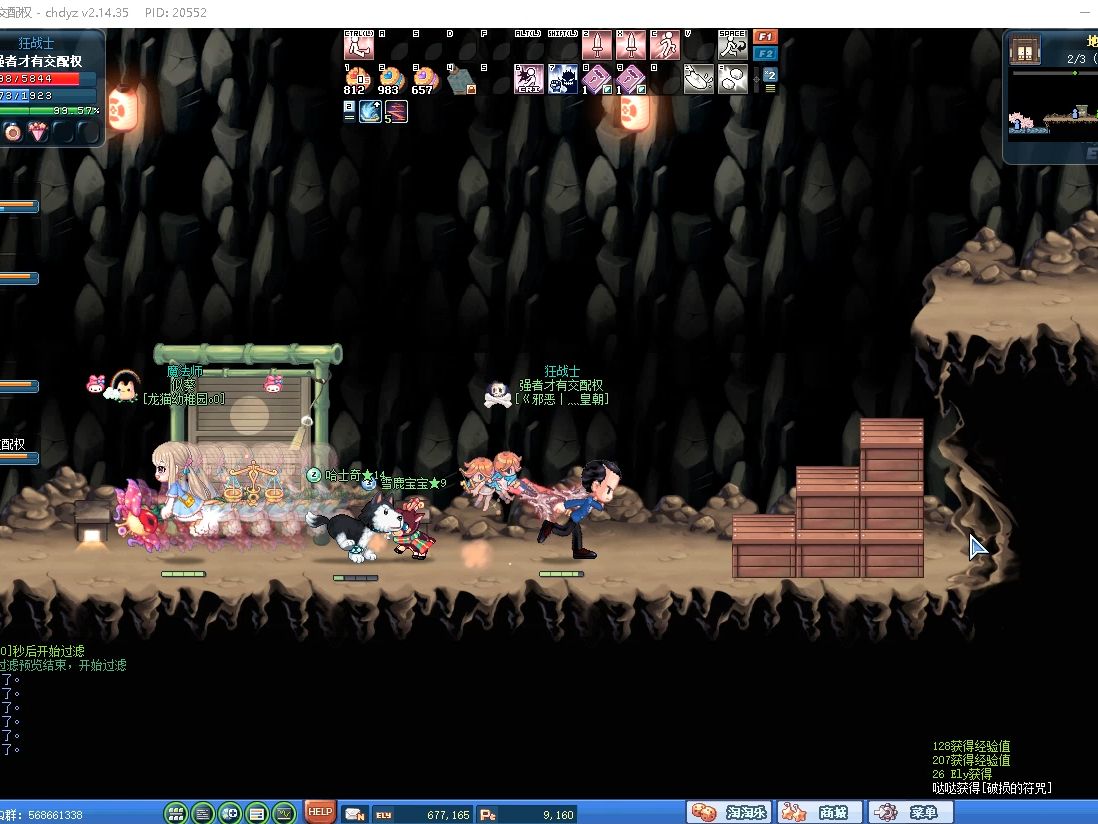
Task: Click the blue wave buff icon
Action: 370,112
